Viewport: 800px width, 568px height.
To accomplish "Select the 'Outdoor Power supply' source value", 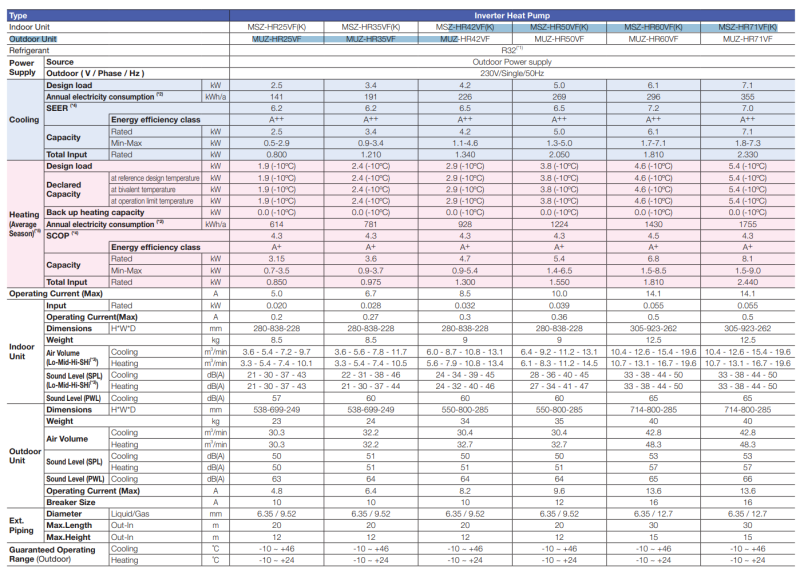I will tap(512, 62).
